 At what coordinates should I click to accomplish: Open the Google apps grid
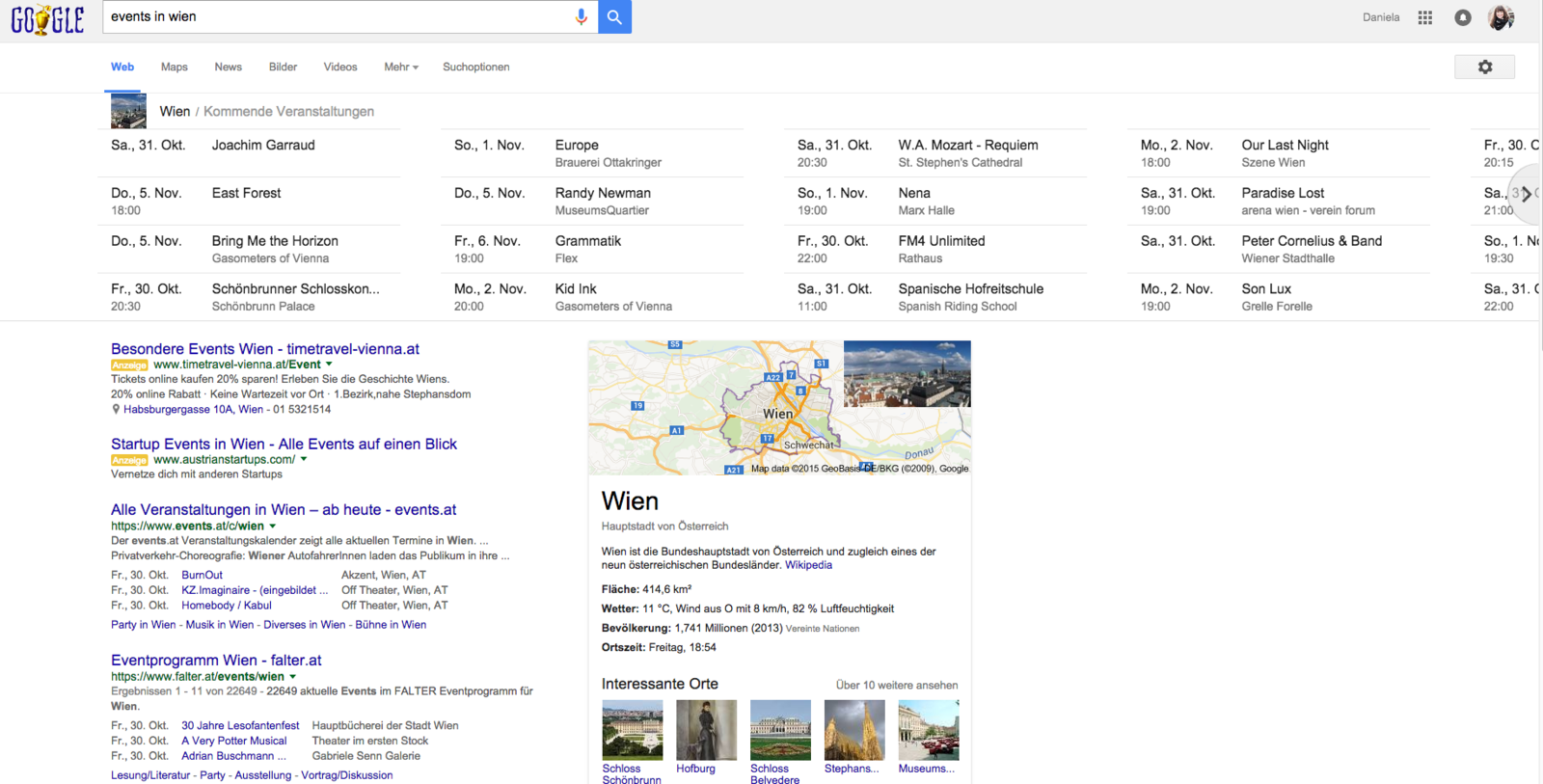click(1424, 17)
